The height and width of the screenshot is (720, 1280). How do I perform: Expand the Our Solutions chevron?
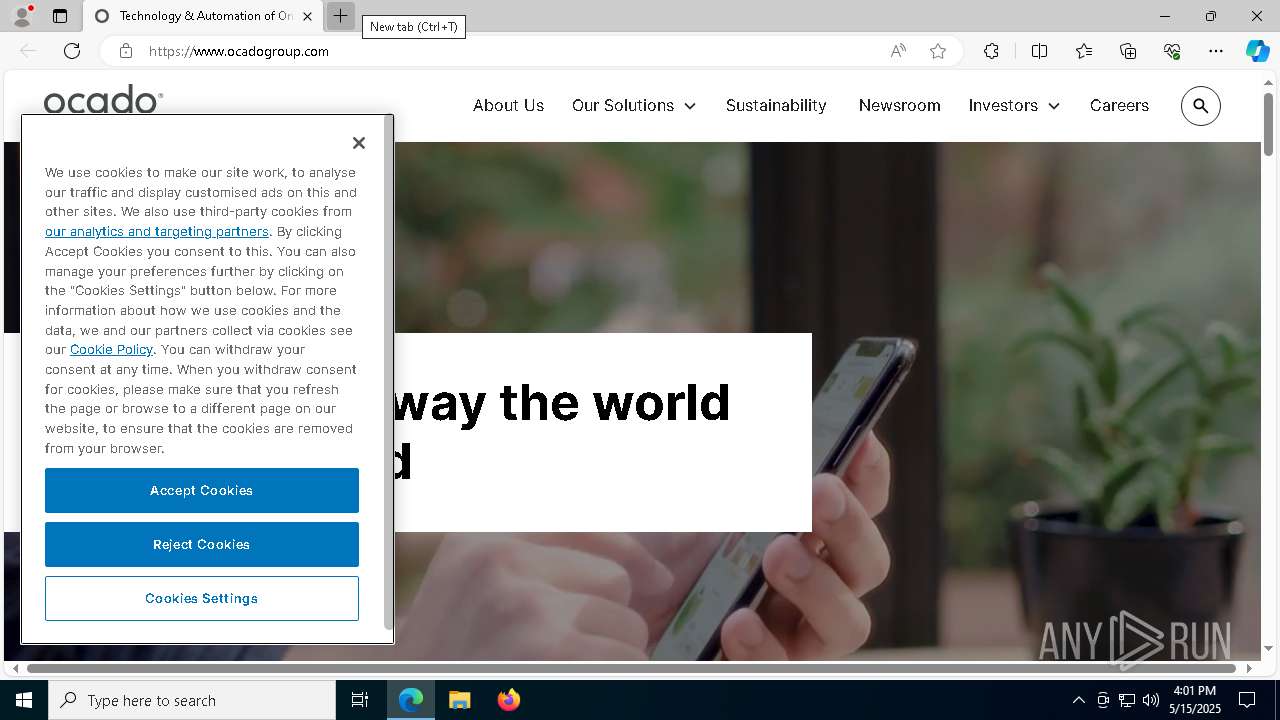click(x=690, y=106)
